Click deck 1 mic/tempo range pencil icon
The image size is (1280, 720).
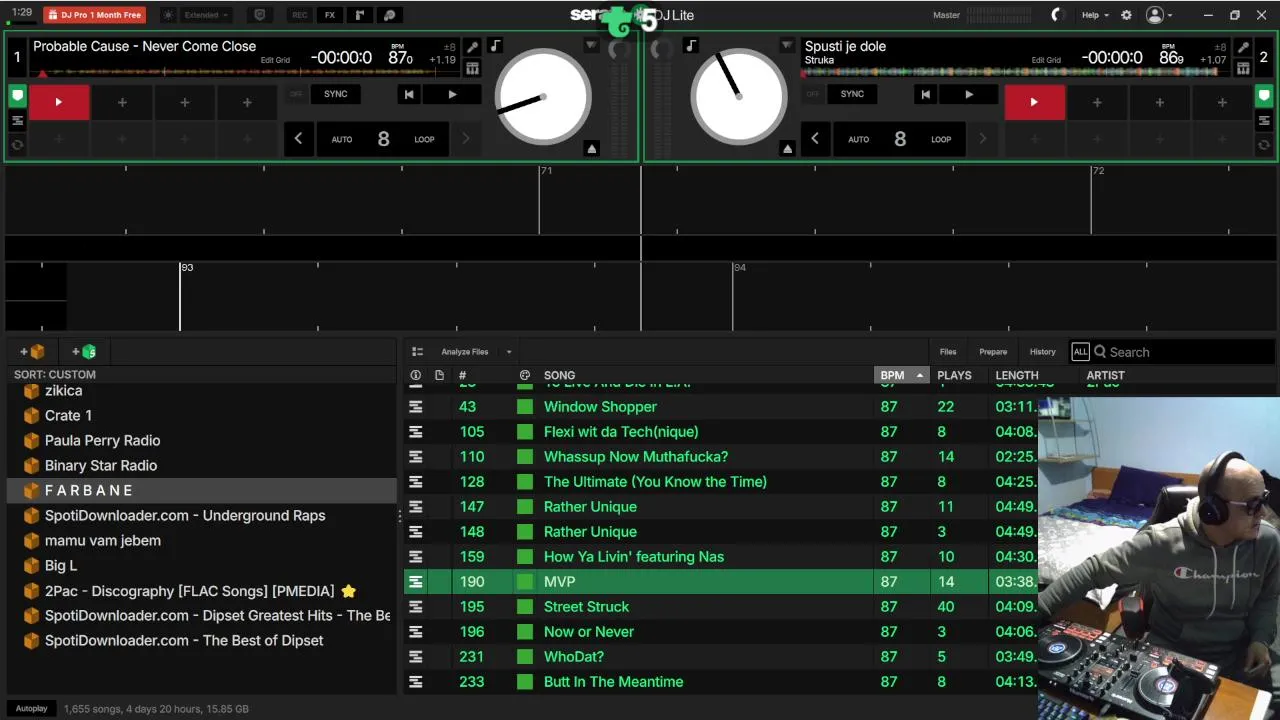click(472, 47)
